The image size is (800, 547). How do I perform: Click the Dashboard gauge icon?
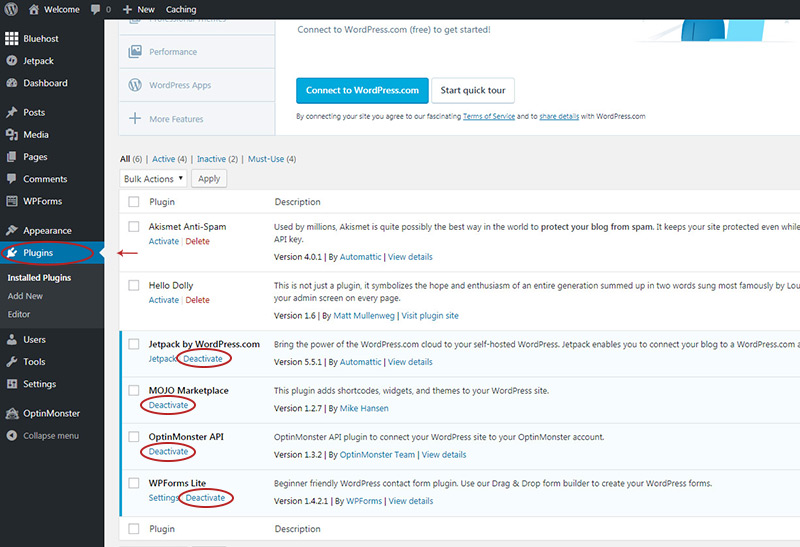12,83
